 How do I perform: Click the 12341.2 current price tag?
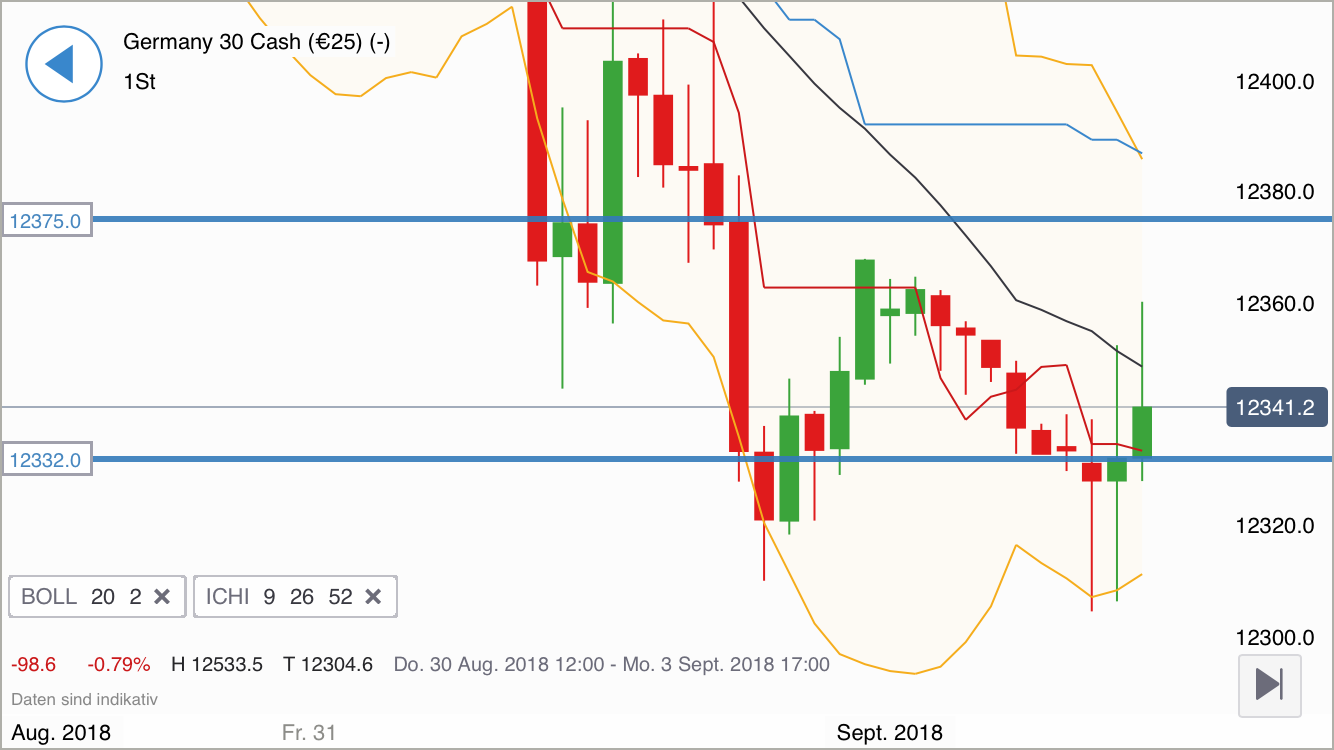(x=1276, y=407)
